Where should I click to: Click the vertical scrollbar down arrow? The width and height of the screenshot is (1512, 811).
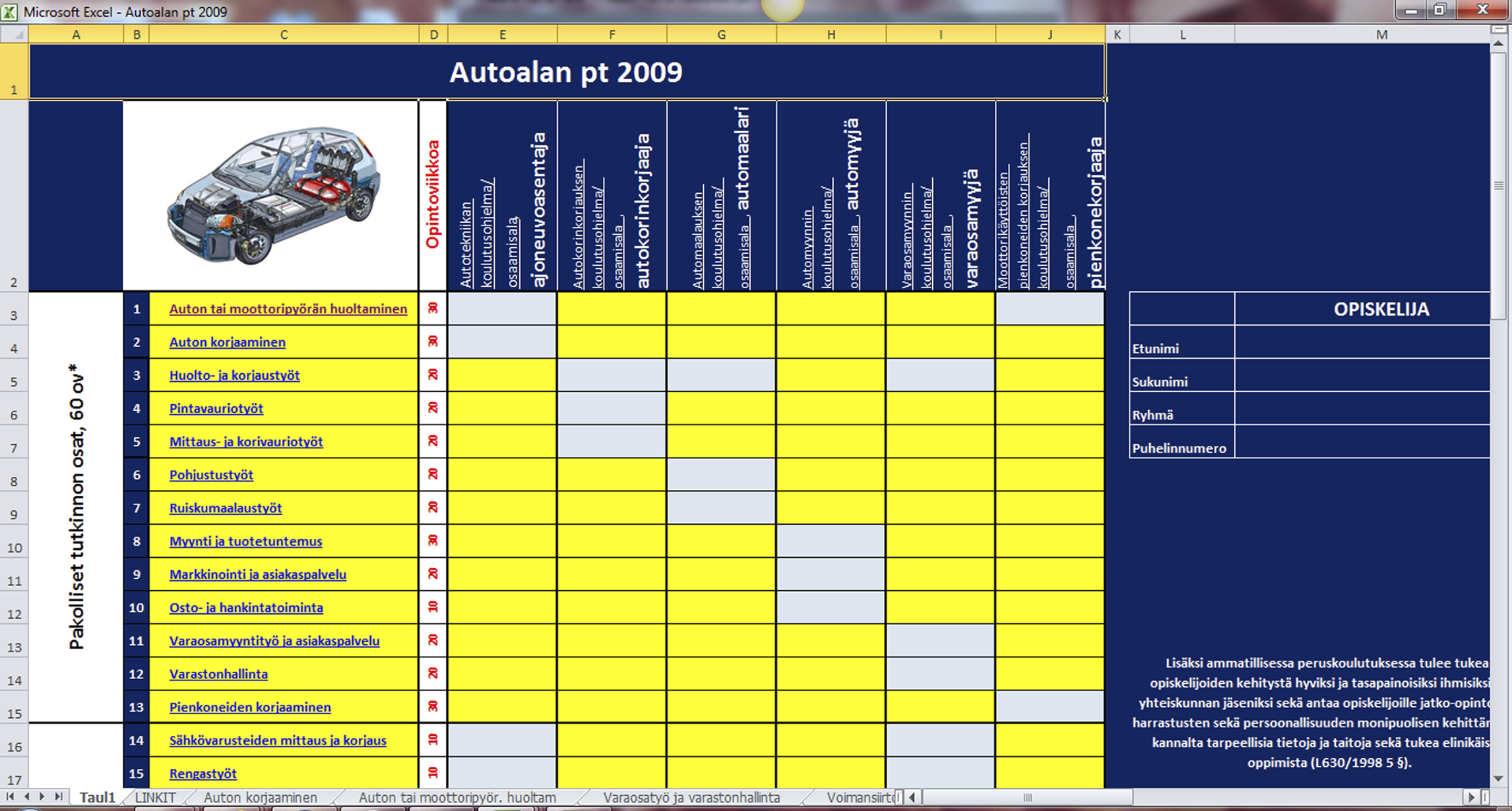coord(1498,779)
